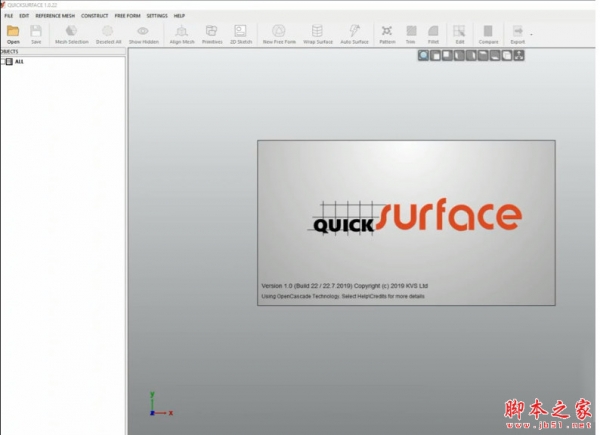Select the third icon in the view toolbar
The width and height of the screenshot is (600, 435).
coord(447,55)
